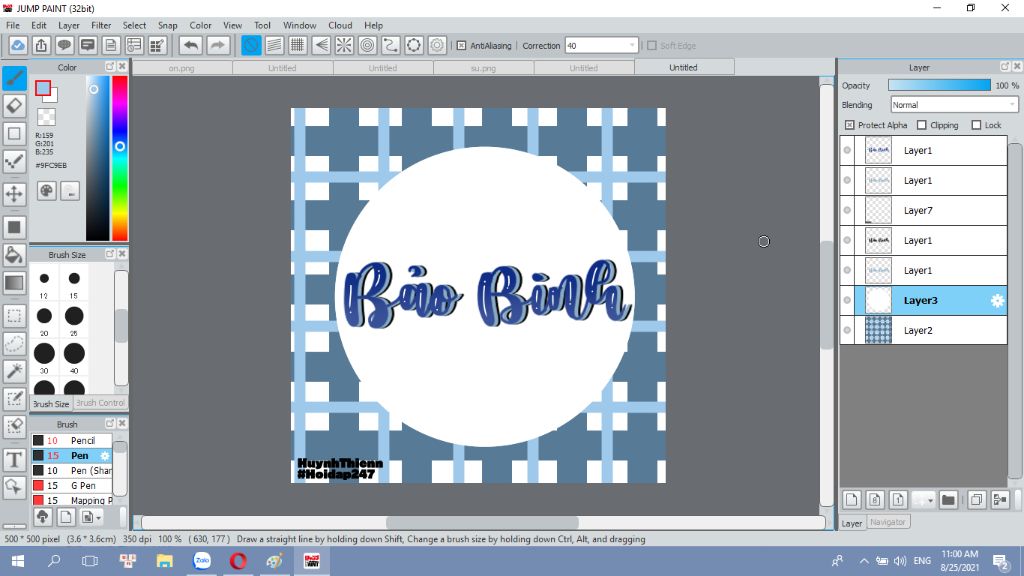Show hidden system tray icons chevron
1024x576 pixels.
[x=863, y=561]
